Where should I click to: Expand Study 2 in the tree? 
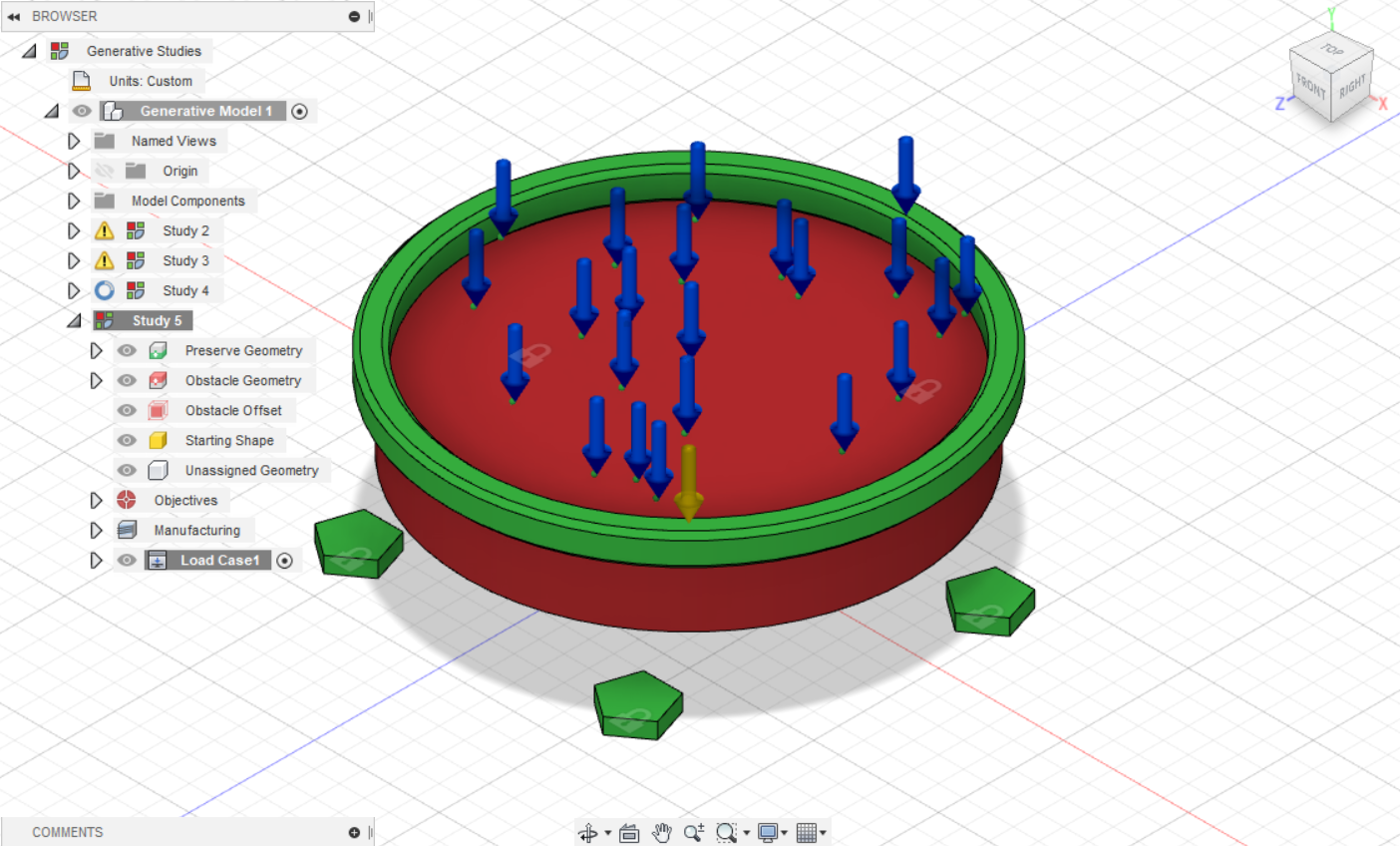74,230
